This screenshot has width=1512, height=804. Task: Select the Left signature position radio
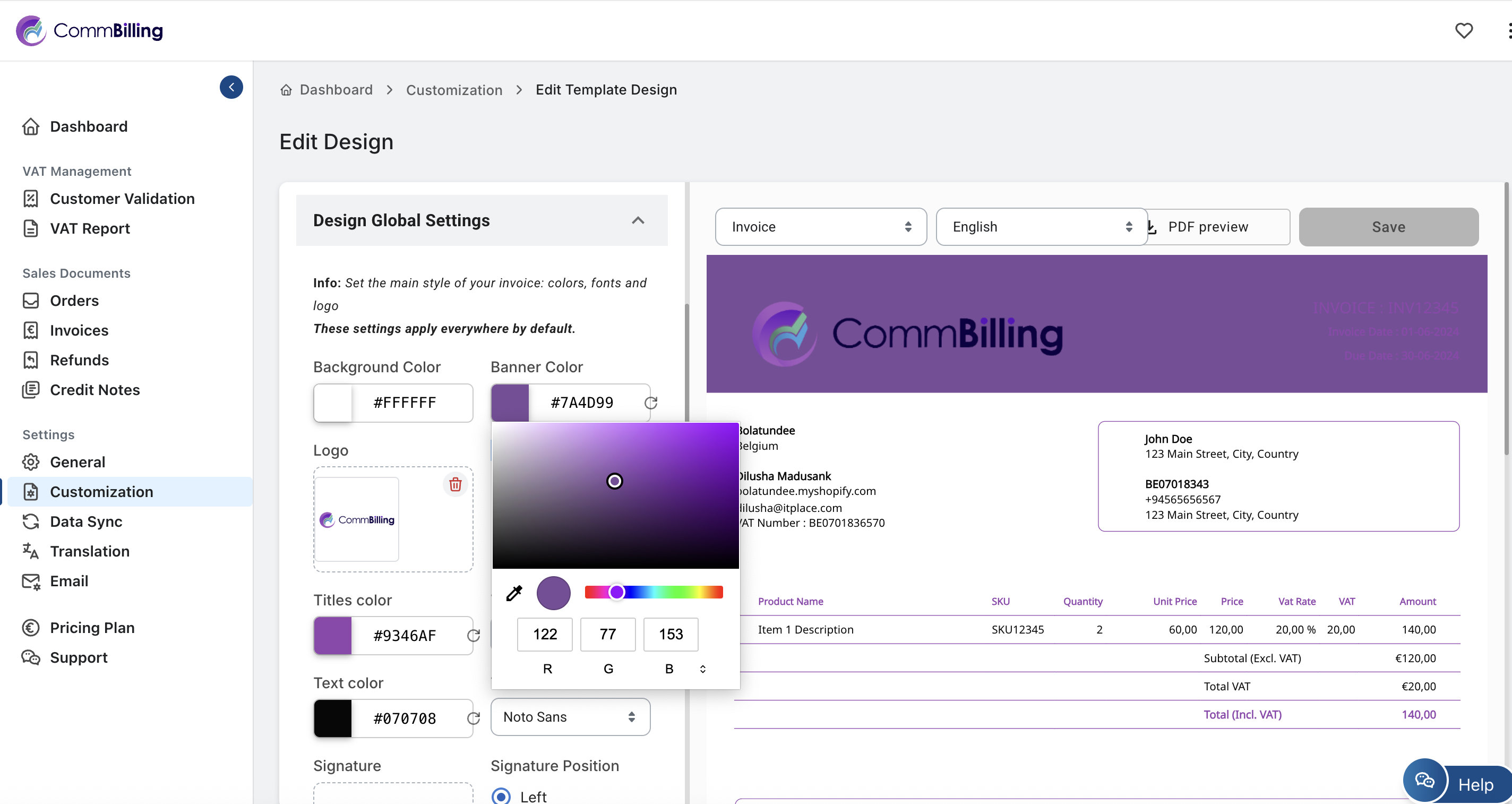(x=501, y=796)
